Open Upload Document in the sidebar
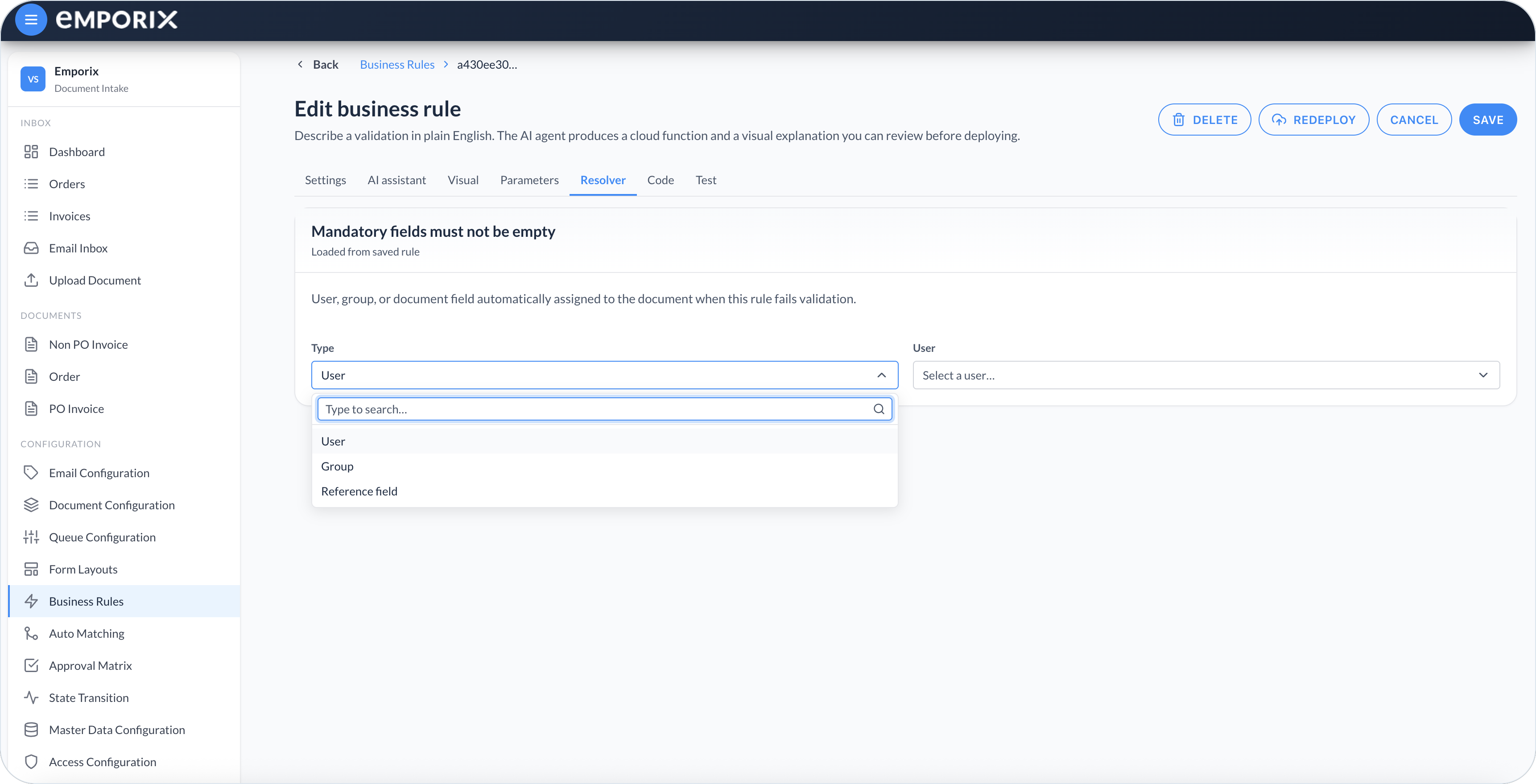 point(124,280)
